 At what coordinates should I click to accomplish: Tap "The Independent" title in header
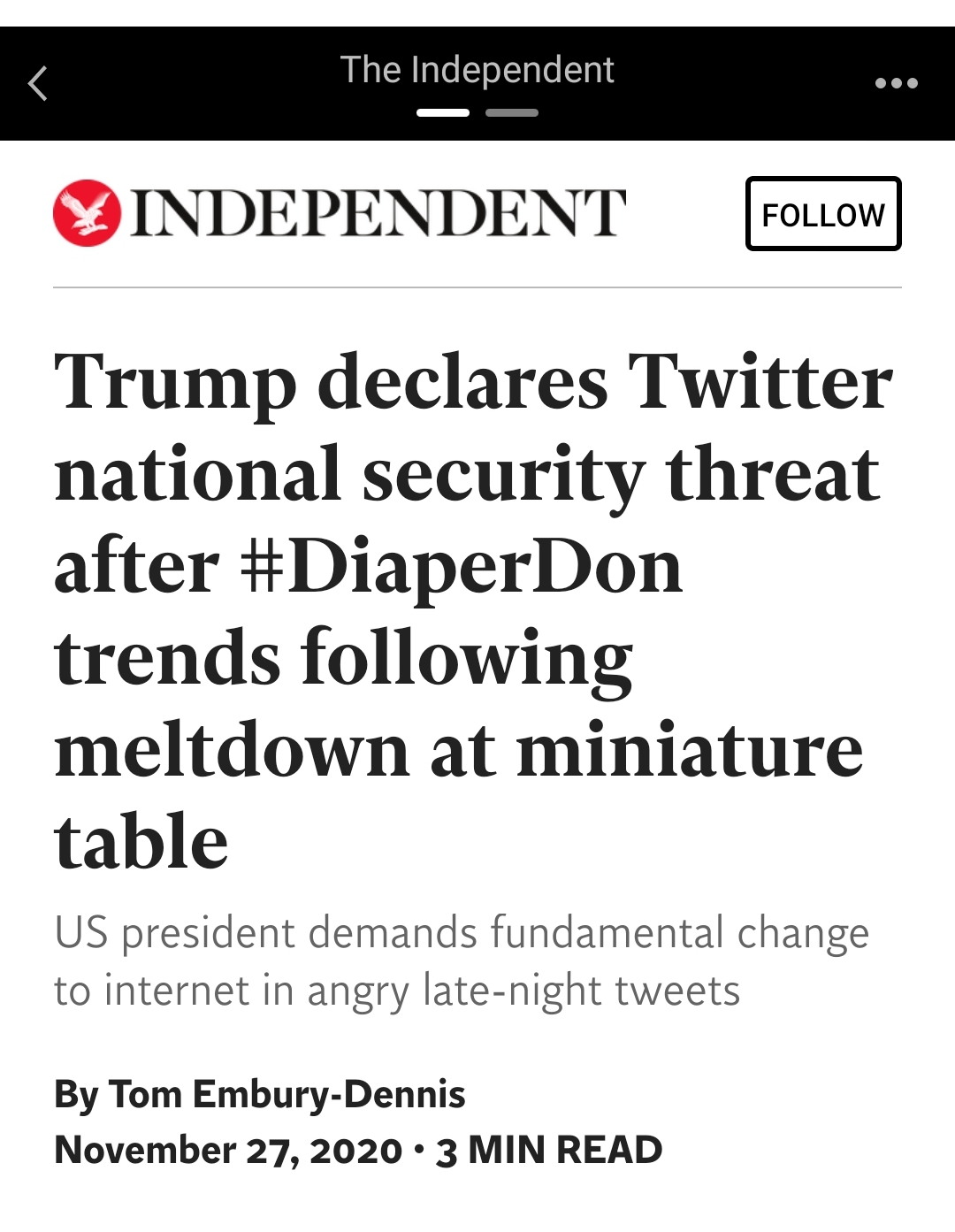coord(477,70)
